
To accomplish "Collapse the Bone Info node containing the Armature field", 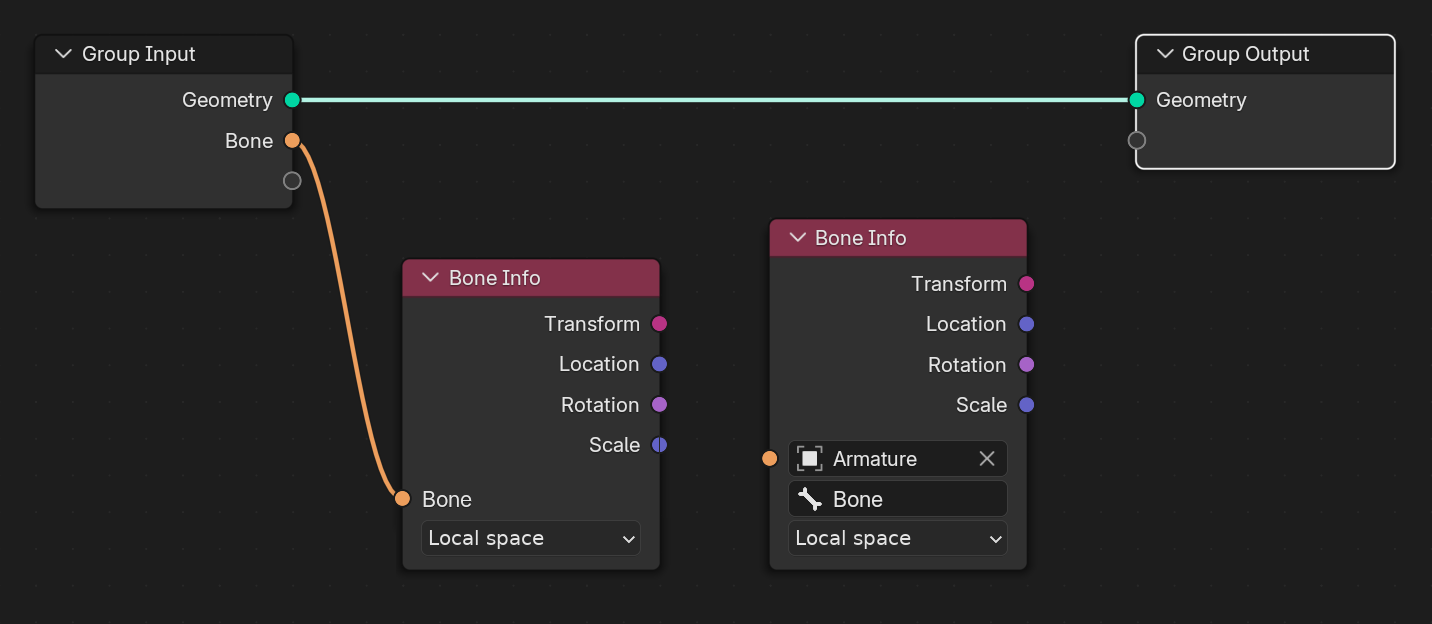I will (x=798, y=238).
